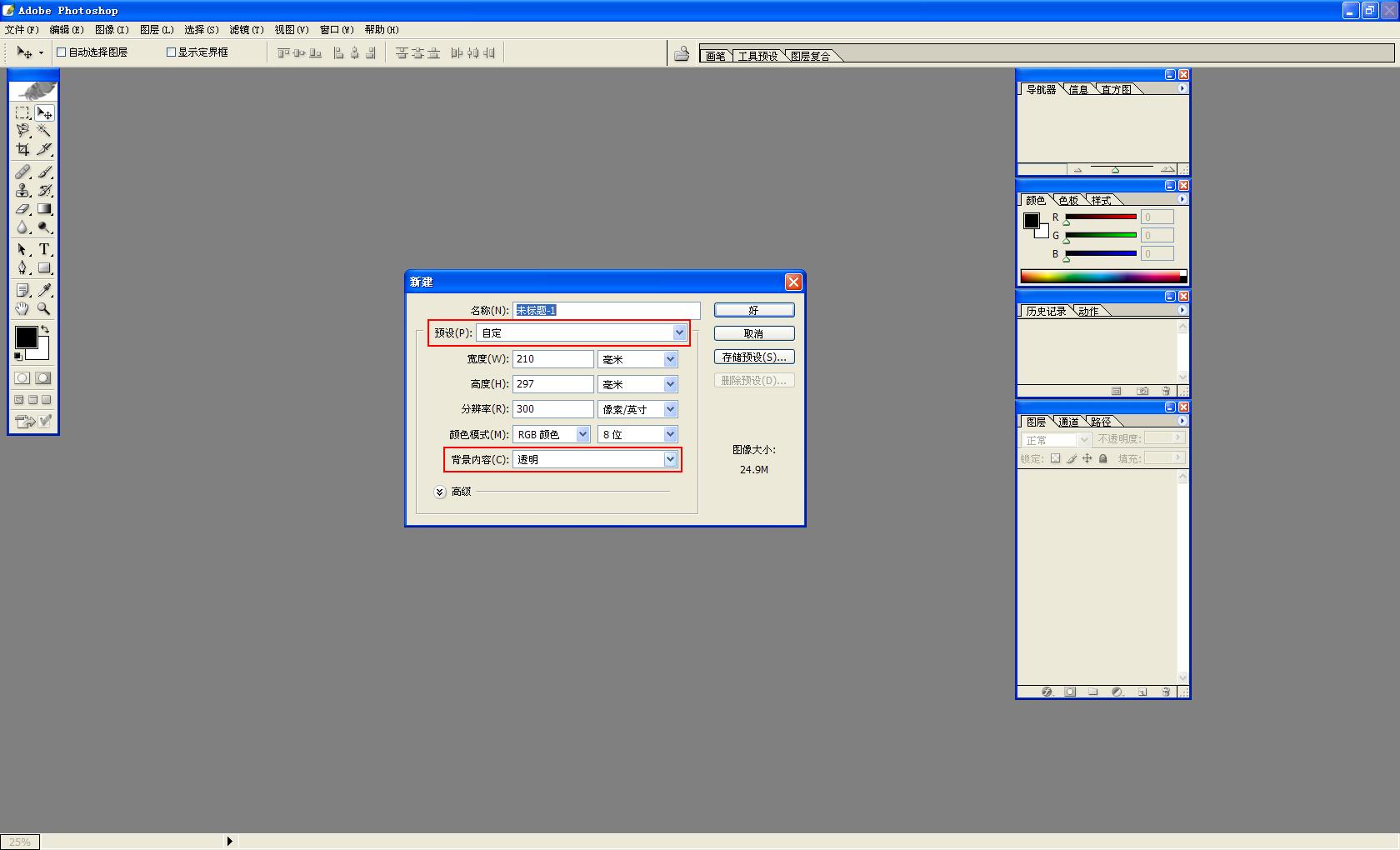Toggle the 显示定界框 checkbox
This screenshot has height=850, width=1400.
(x=171, y=52)
